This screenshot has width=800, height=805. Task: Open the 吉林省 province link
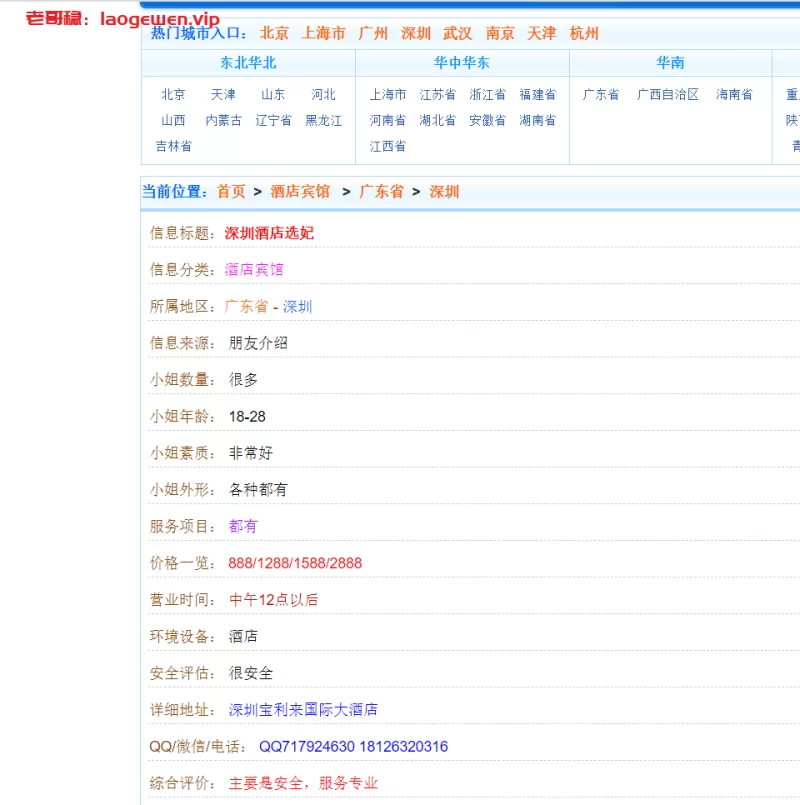(x=173, y=146)
